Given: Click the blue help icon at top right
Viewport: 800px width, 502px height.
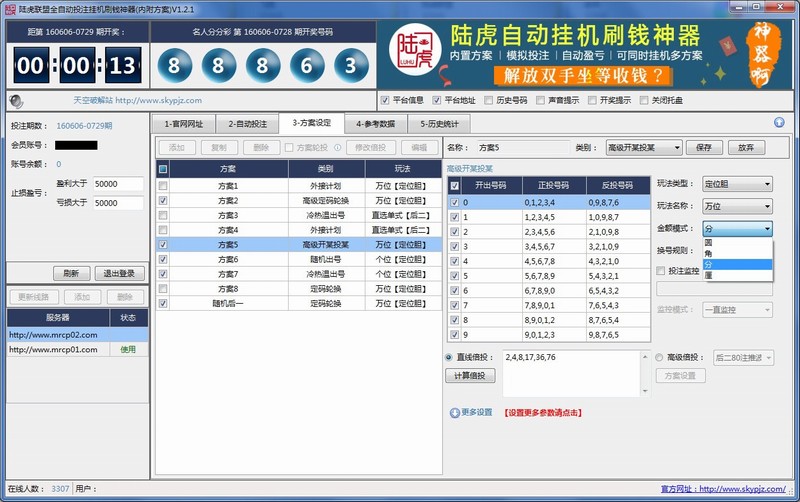Looking at the screenshot, I should (779, 123).
